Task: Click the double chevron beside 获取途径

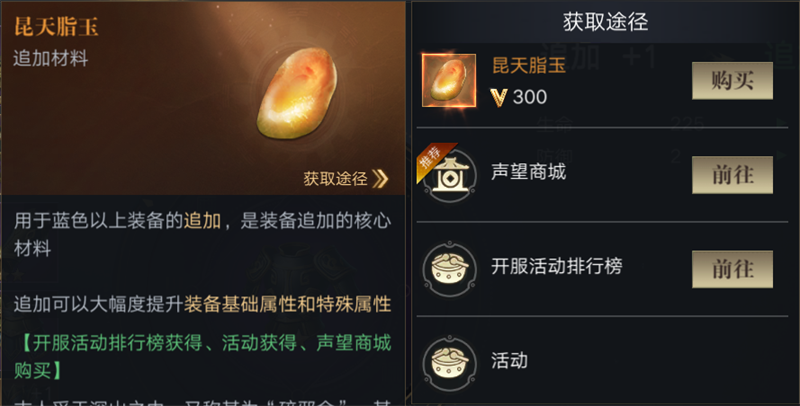Action: [380, 179]
